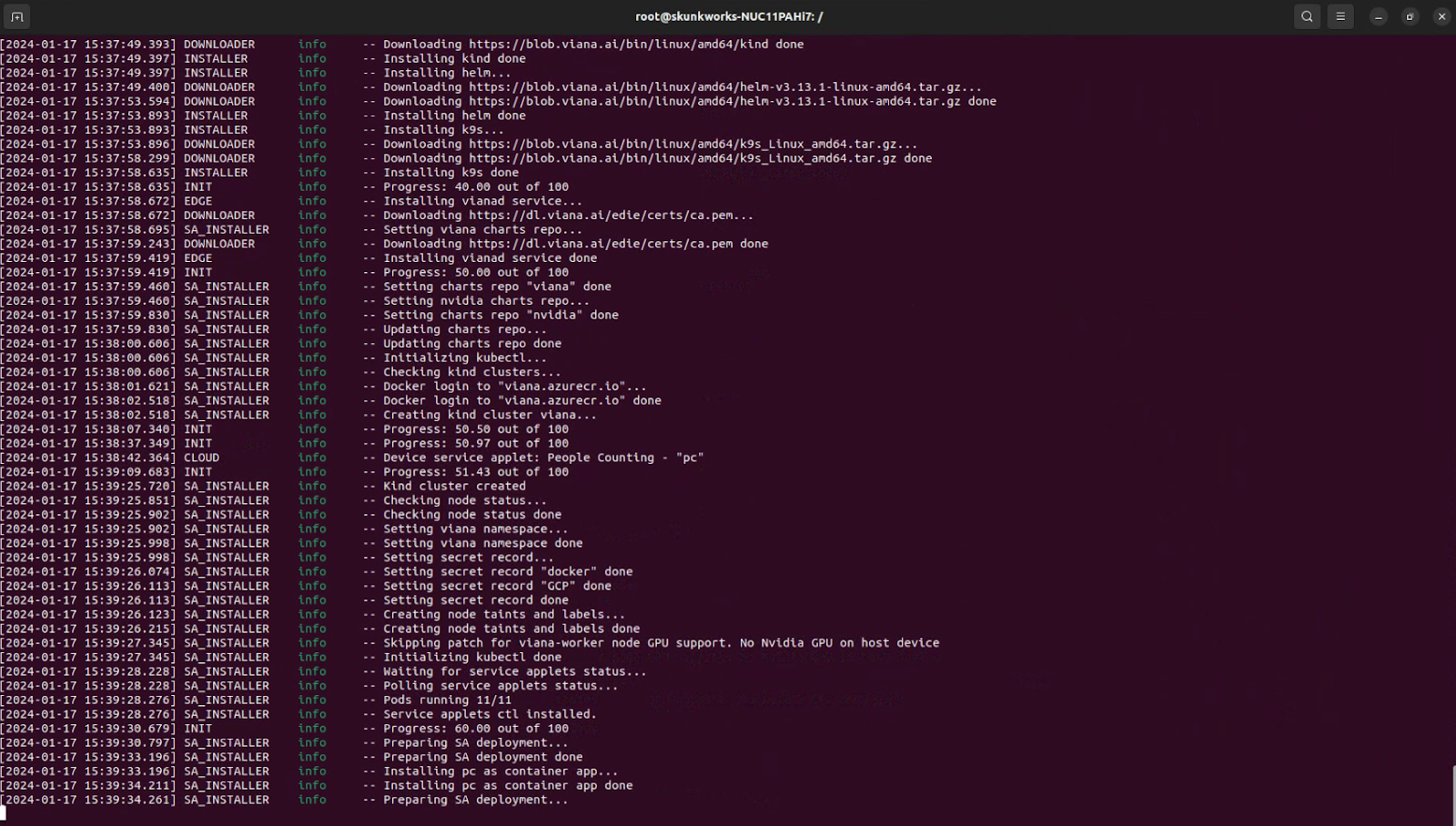Minimize the terminal window

[x=1379, y=16]
